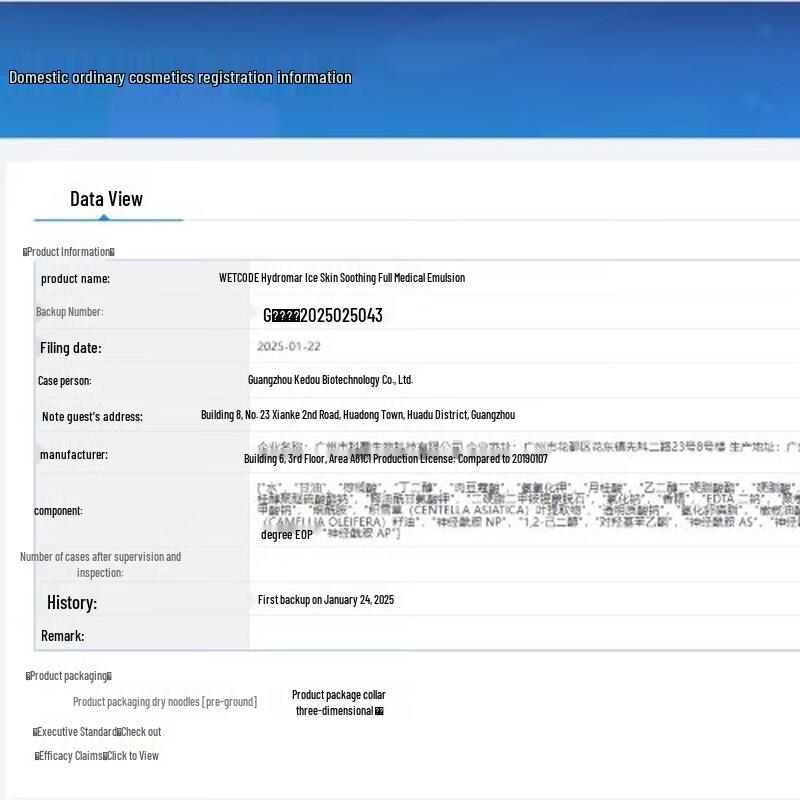Click the empty supervision and inspection cases field
The width and height of the screenshot is (800, 800).
[520, 565]
